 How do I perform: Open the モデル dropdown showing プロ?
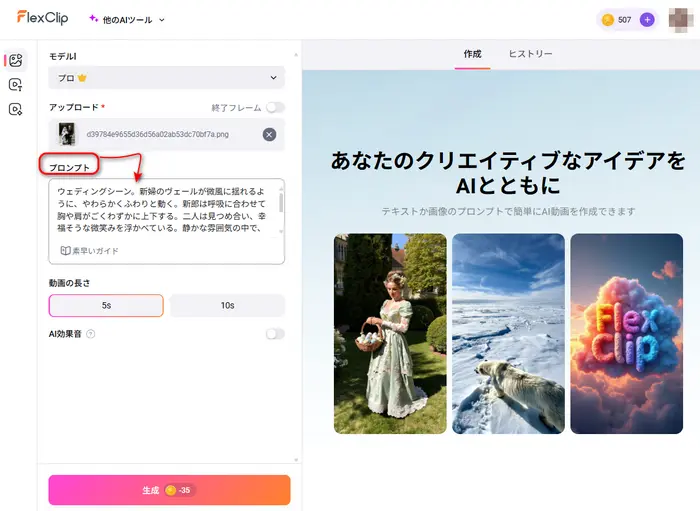[x=167, y=78]
